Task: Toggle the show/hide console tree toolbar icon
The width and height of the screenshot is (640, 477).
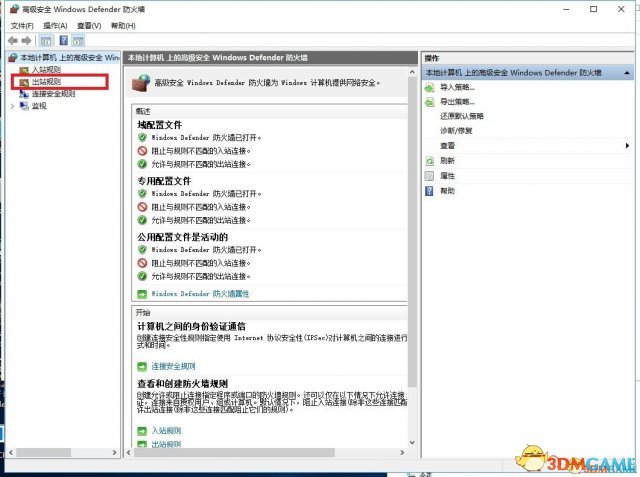Action: click(x=46, y=40)
